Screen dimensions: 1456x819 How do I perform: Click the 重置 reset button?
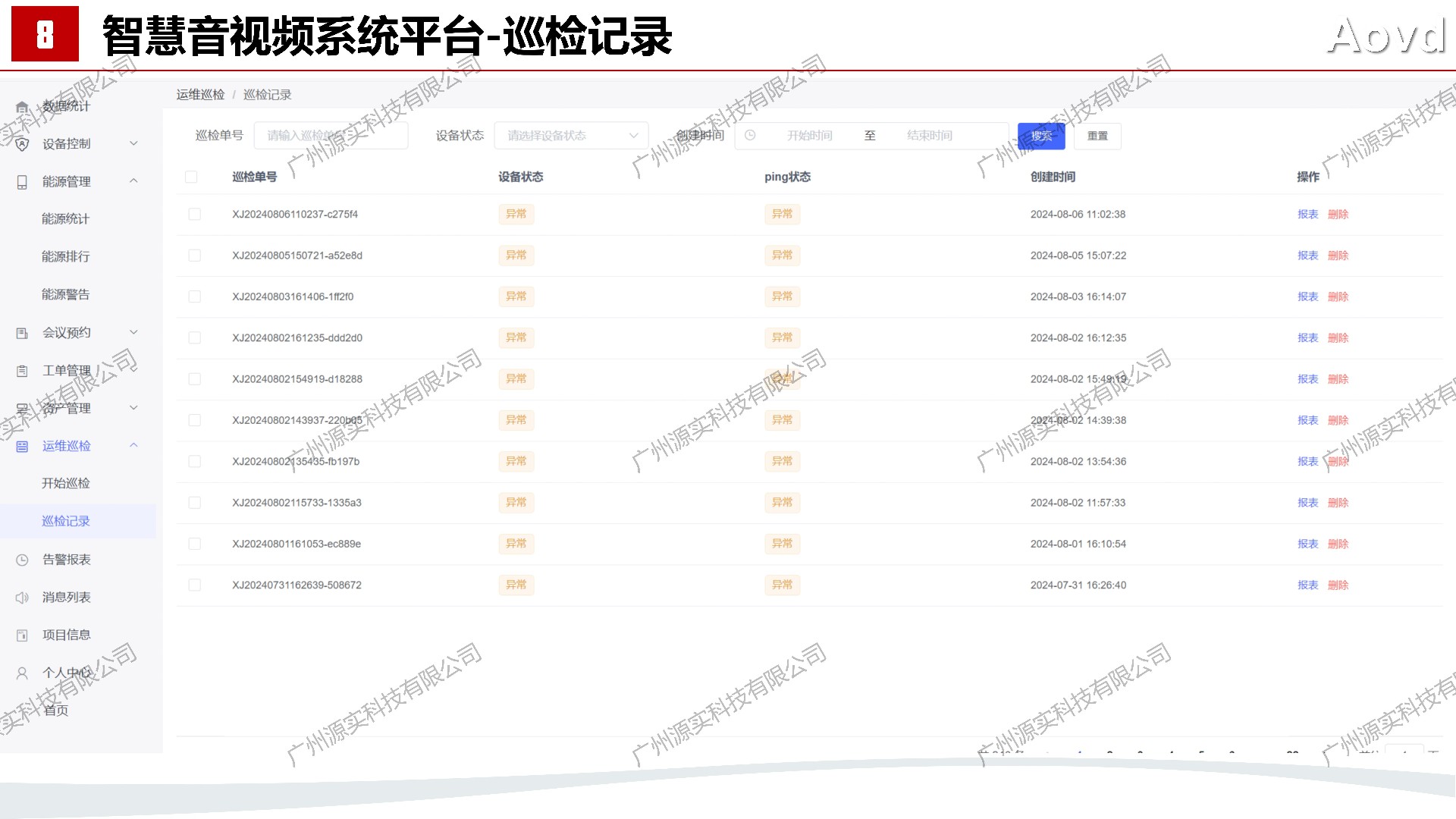pyautogui.click(x=1097, y=136)
